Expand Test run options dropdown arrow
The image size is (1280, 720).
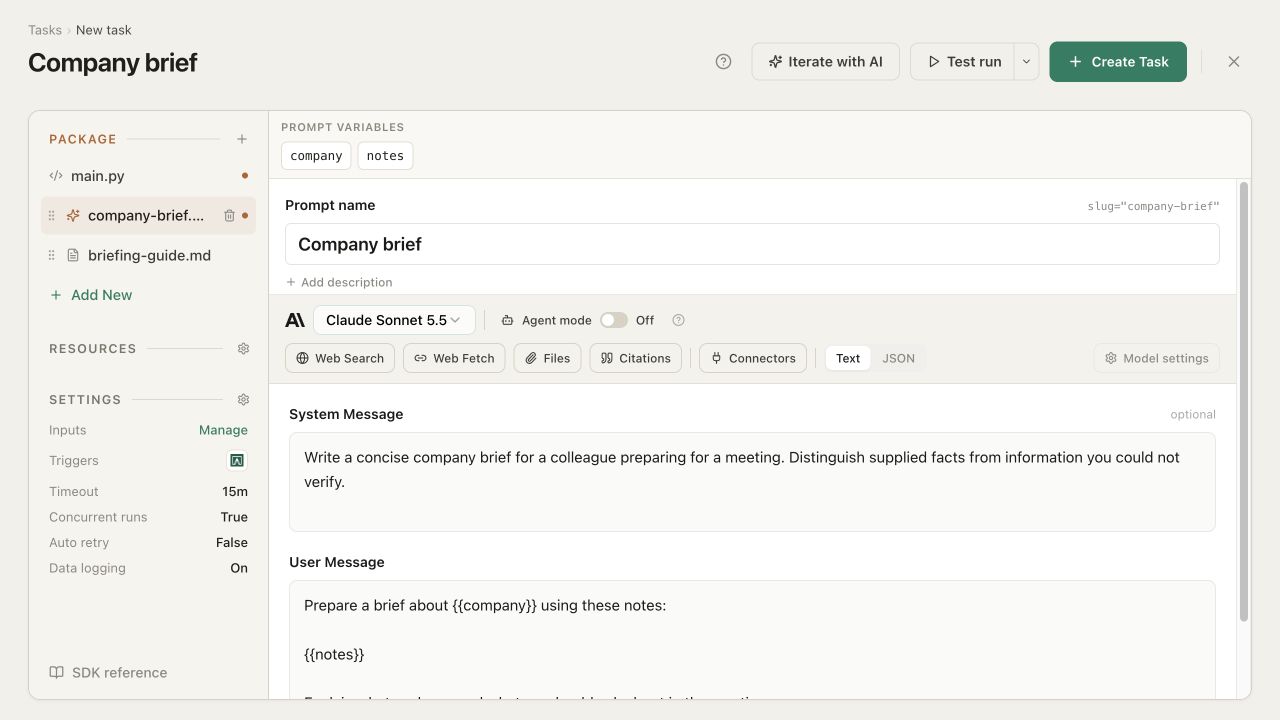tap(1026, 62)
